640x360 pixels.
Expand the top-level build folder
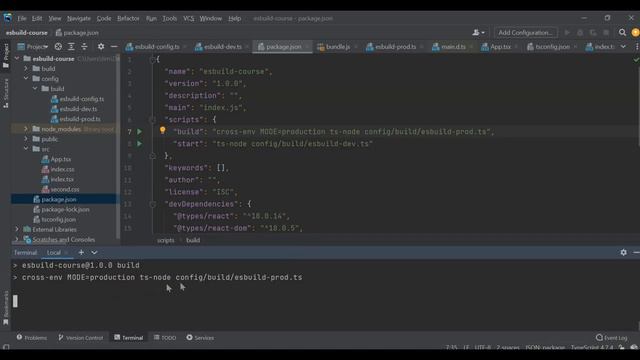(26, 69)
